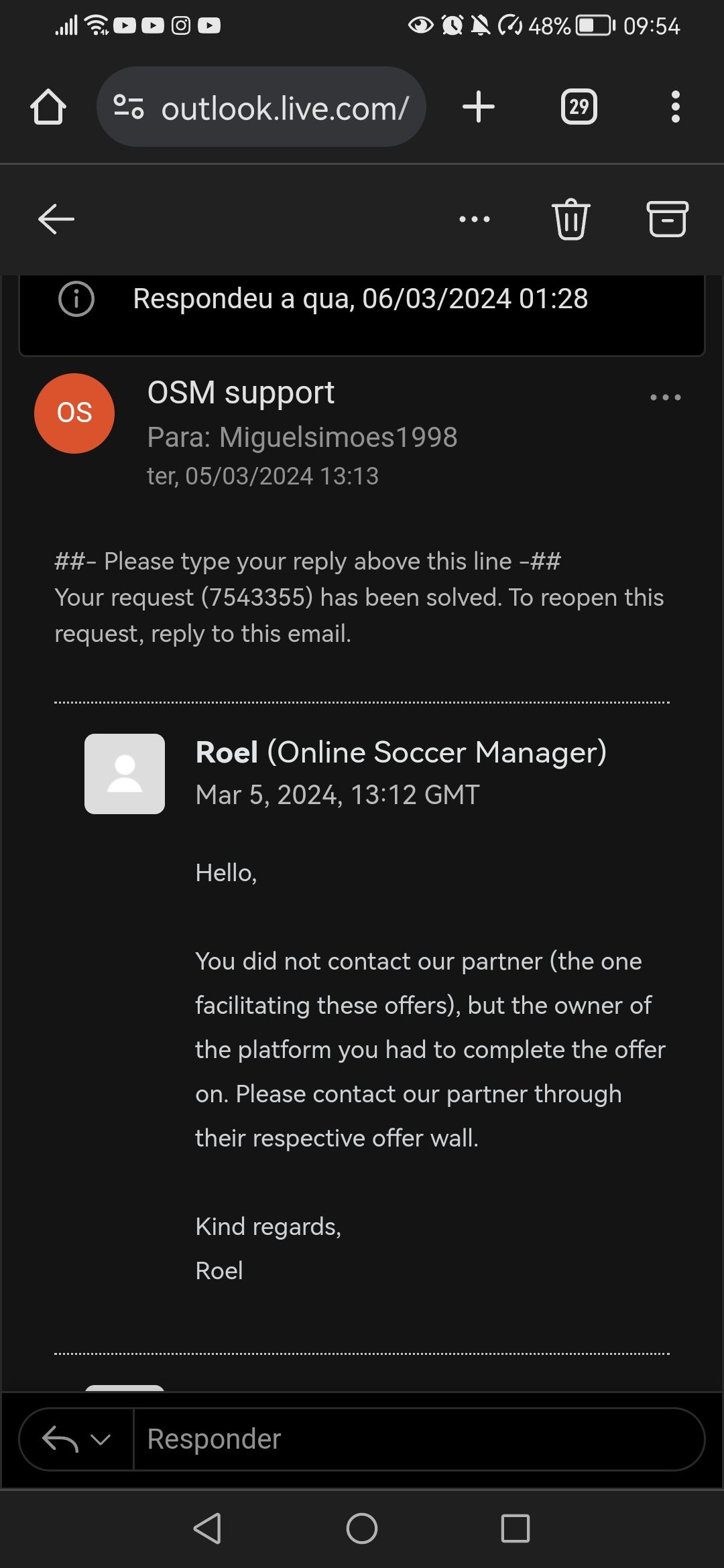Tap Android back navigation button

point(207,1528)
